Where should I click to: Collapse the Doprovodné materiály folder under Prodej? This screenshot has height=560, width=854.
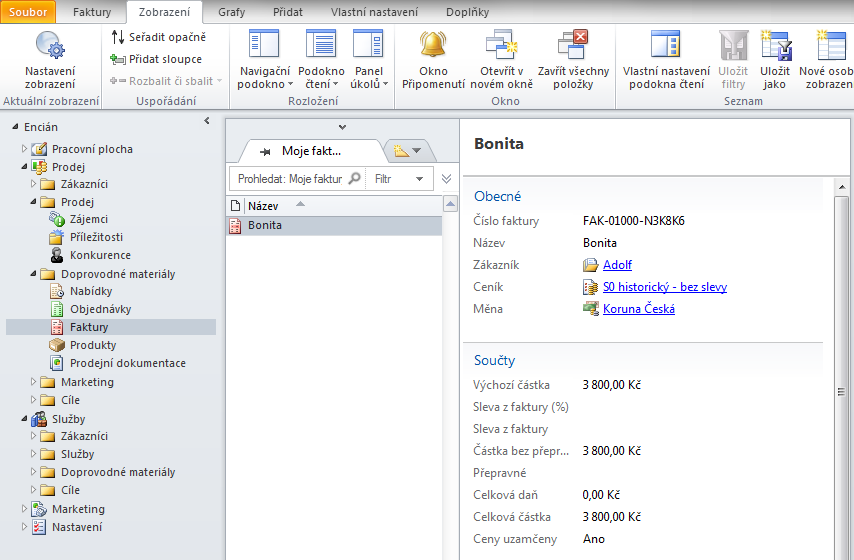[33, 273]
